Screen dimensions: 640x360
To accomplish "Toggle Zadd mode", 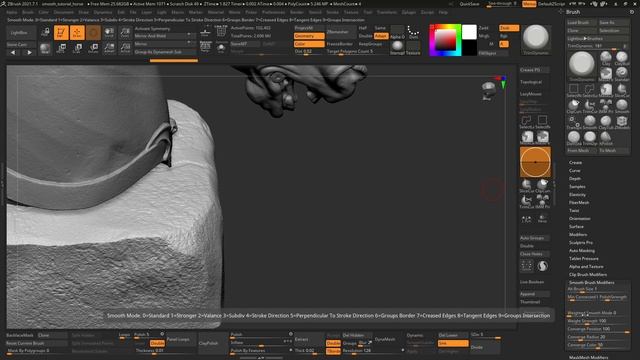I will click(484, 28).
